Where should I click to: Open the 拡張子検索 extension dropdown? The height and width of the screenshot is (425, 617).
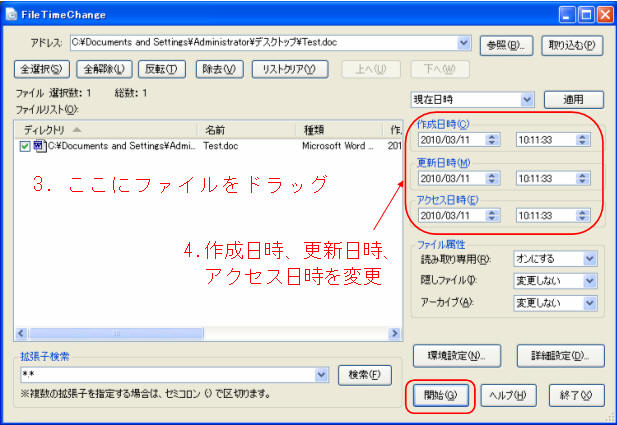pos(321,375)
